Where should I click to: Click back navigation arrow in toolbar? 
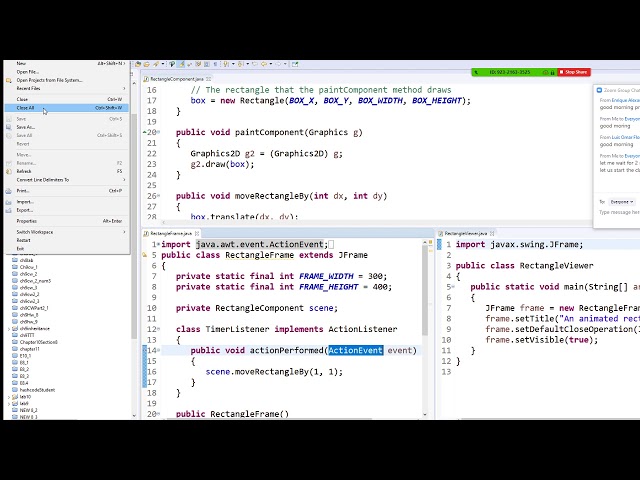pos(264,64)
